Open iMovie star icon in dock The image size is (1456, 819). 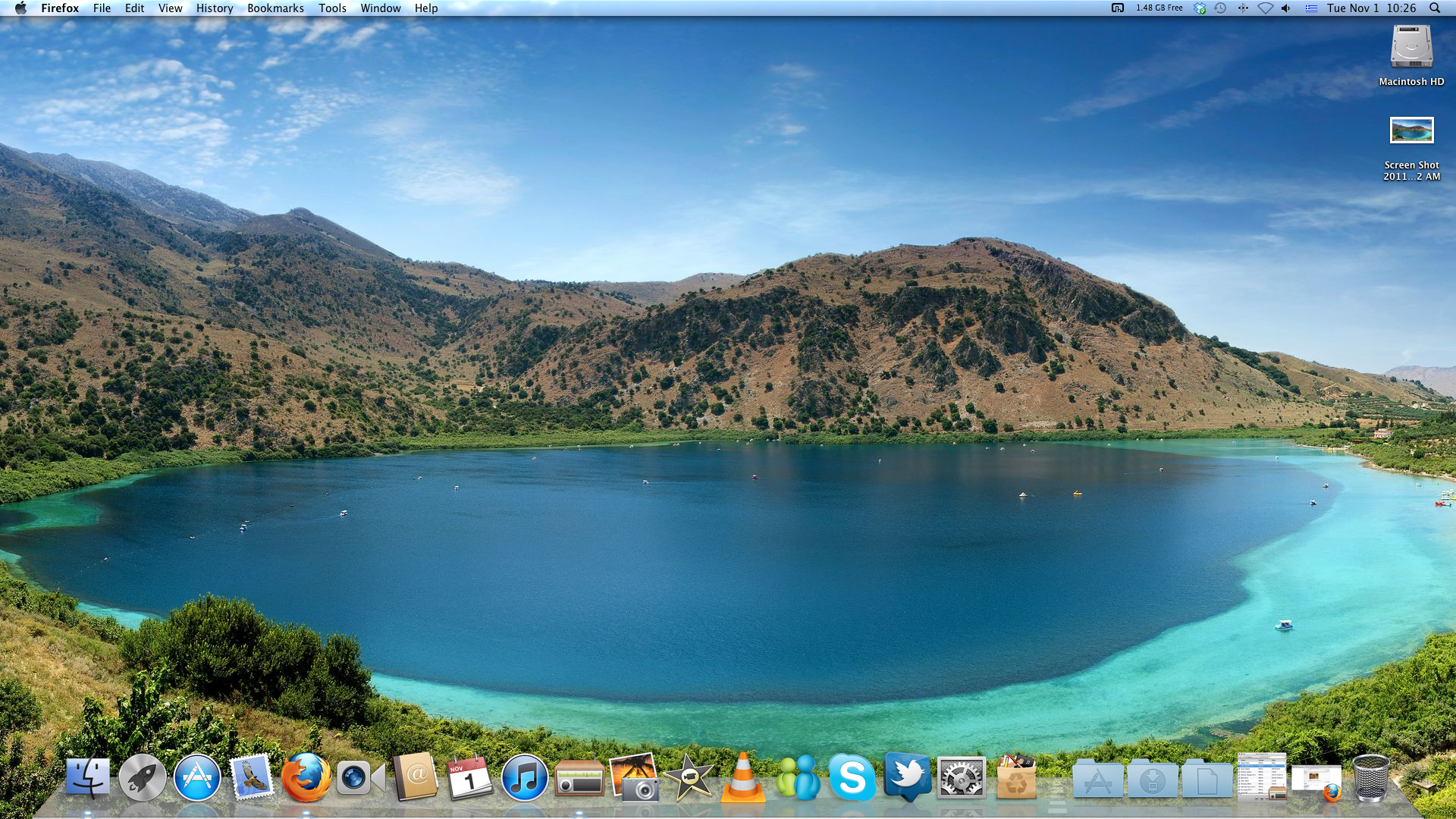click(x=689, y=778)
